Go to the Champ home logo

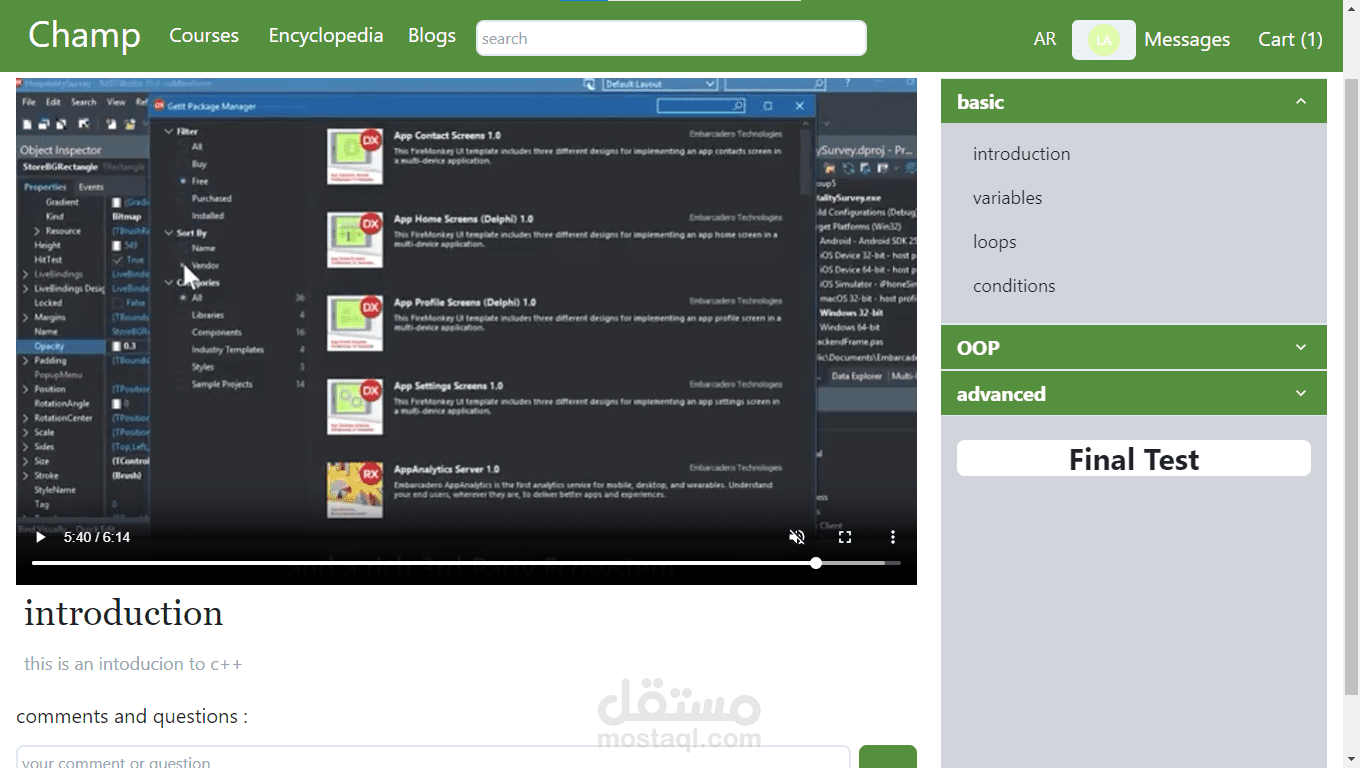tap(84, 35)
